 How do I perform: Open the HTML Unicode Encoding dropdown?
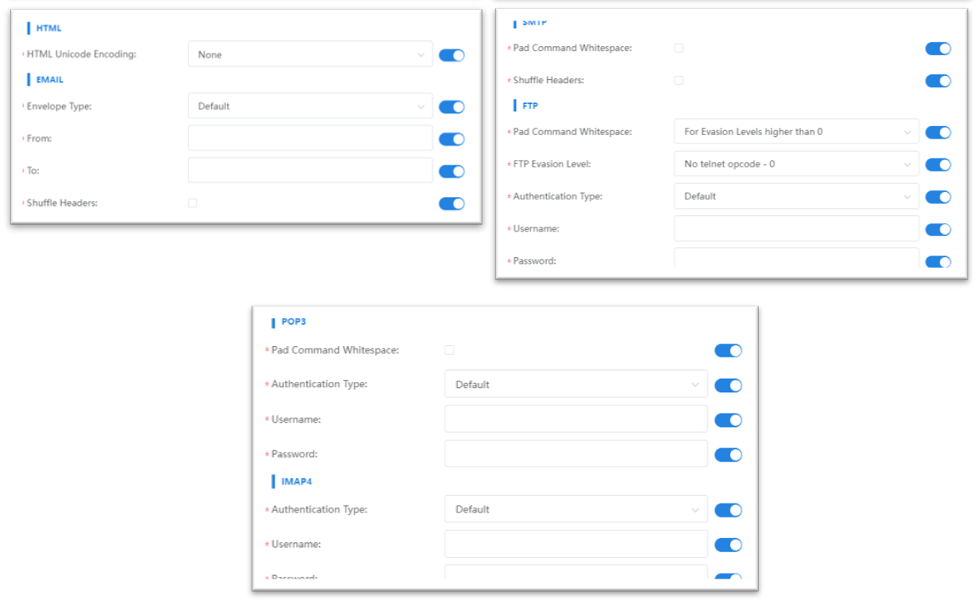[x=310, y=55]
